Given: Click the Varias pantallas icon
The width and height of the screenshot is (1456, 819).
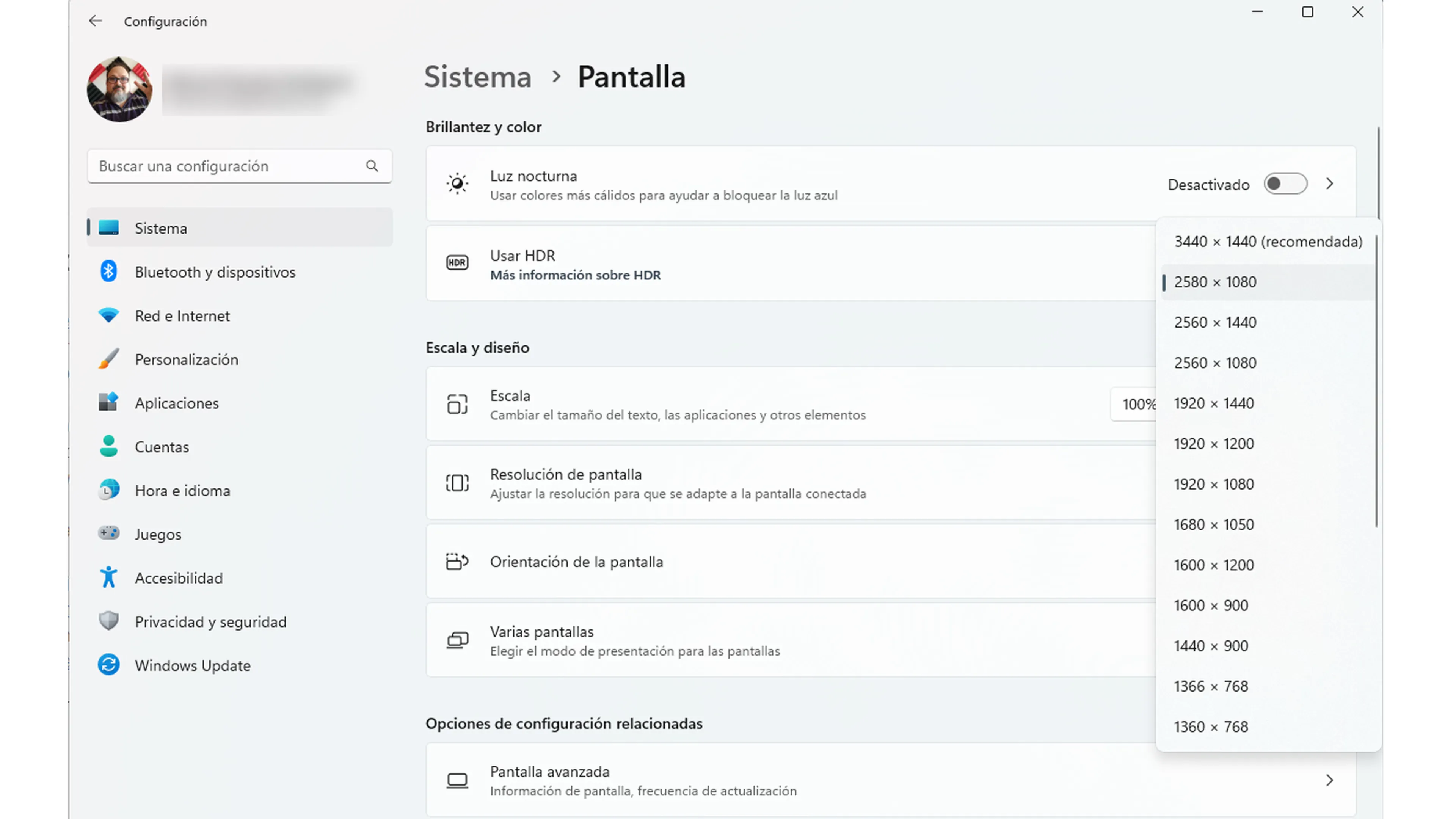Looking at the screenshot, I should point(457,640).
